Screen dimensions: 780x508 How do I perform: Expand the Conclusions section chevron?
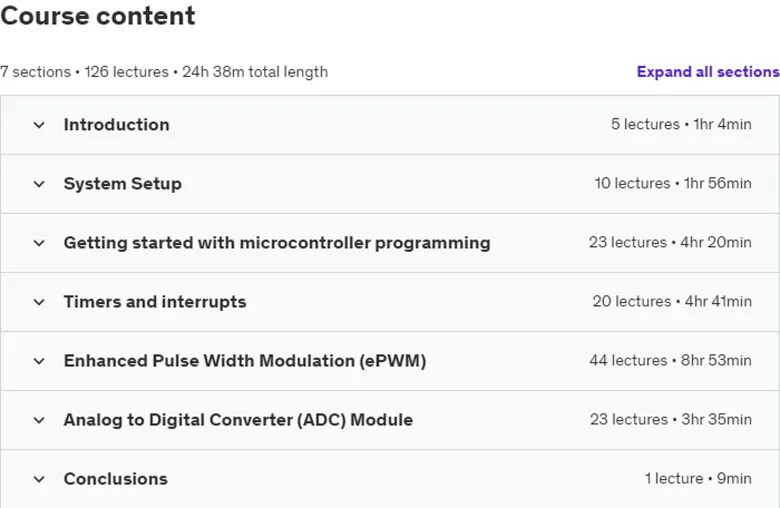click(39, 479)
